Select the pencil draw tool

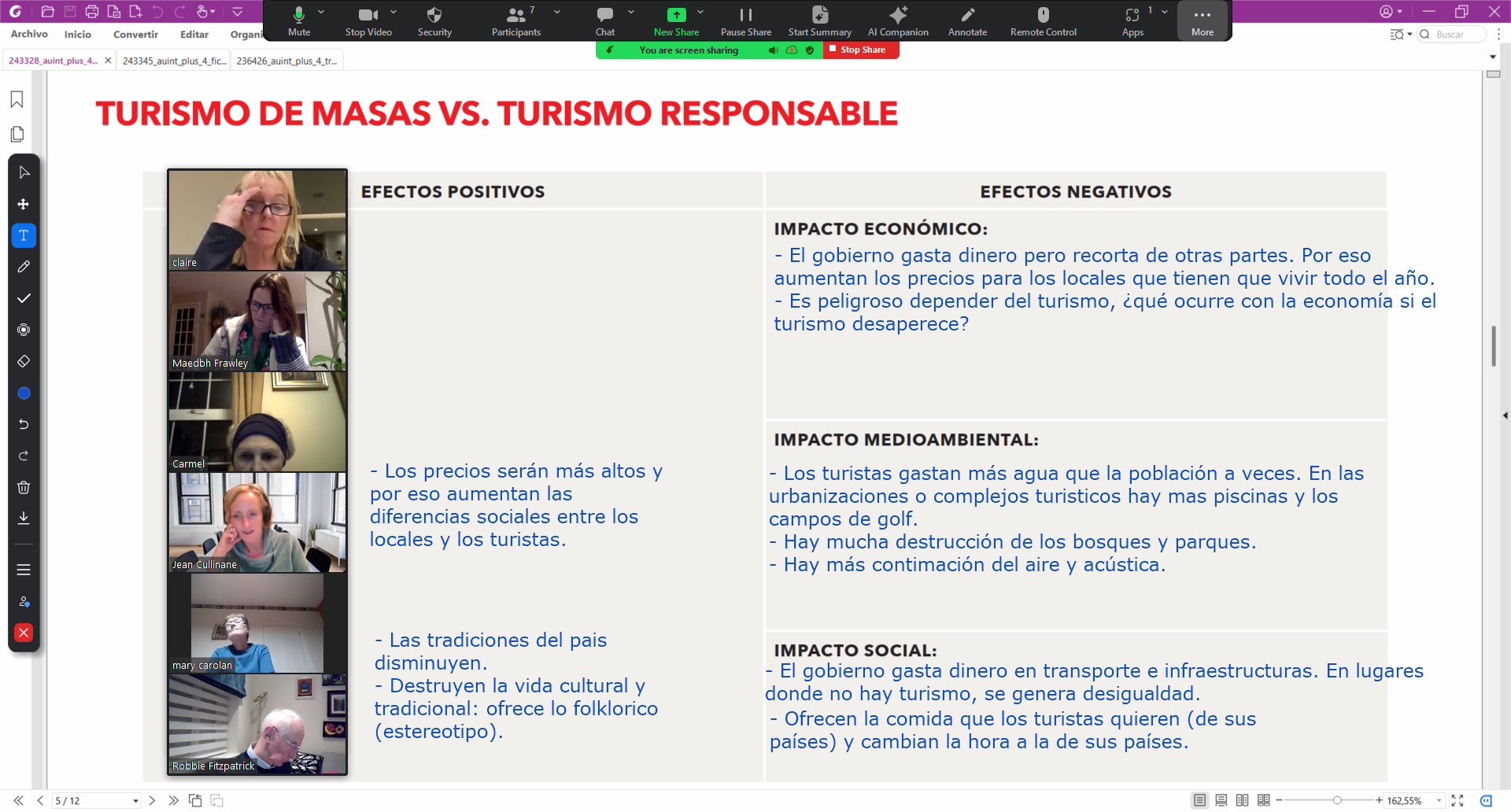(x=24, y=267)
